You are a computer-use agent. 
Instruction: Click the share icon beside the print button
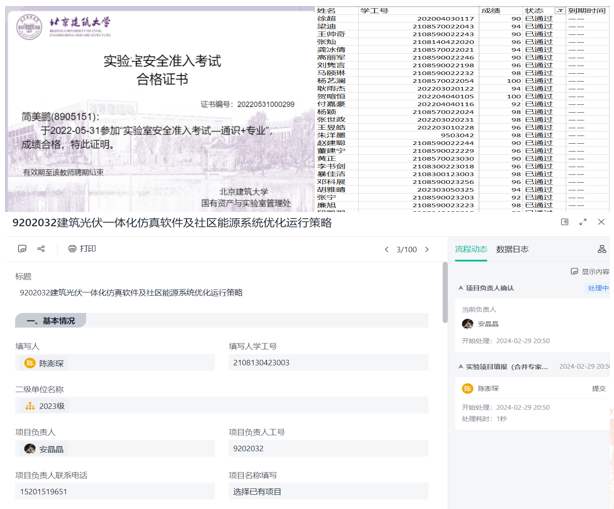tap(41, 249)
